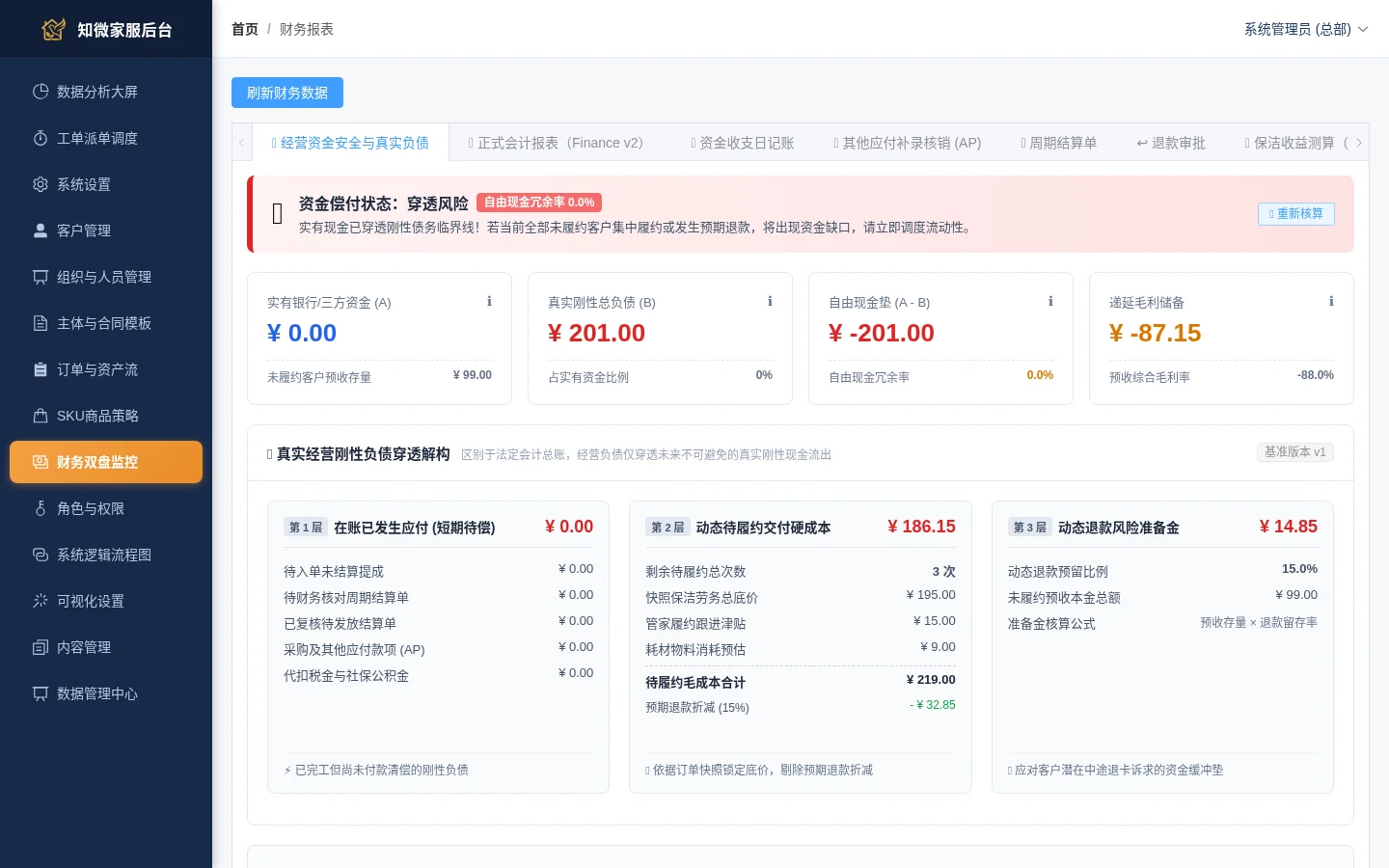Open the 退款审批 tab

(1171, 143)
